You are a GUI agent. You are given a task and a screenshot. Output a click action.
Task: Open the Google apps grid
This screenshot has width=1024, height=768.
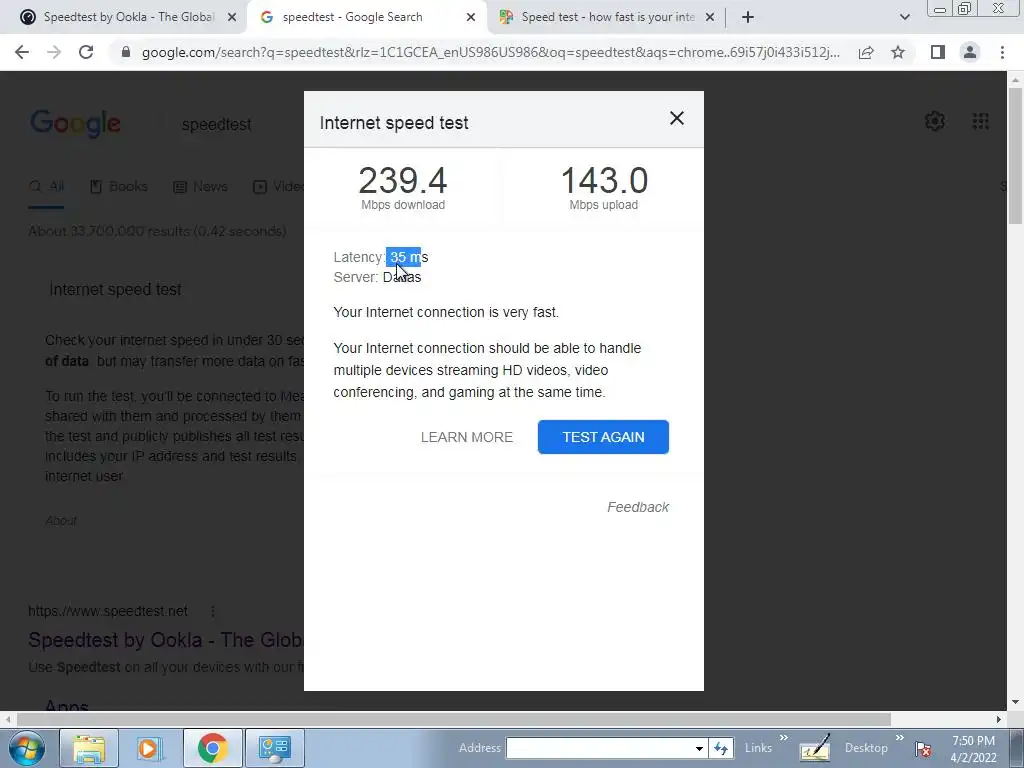pyautogui.click(x=980, y=121)
